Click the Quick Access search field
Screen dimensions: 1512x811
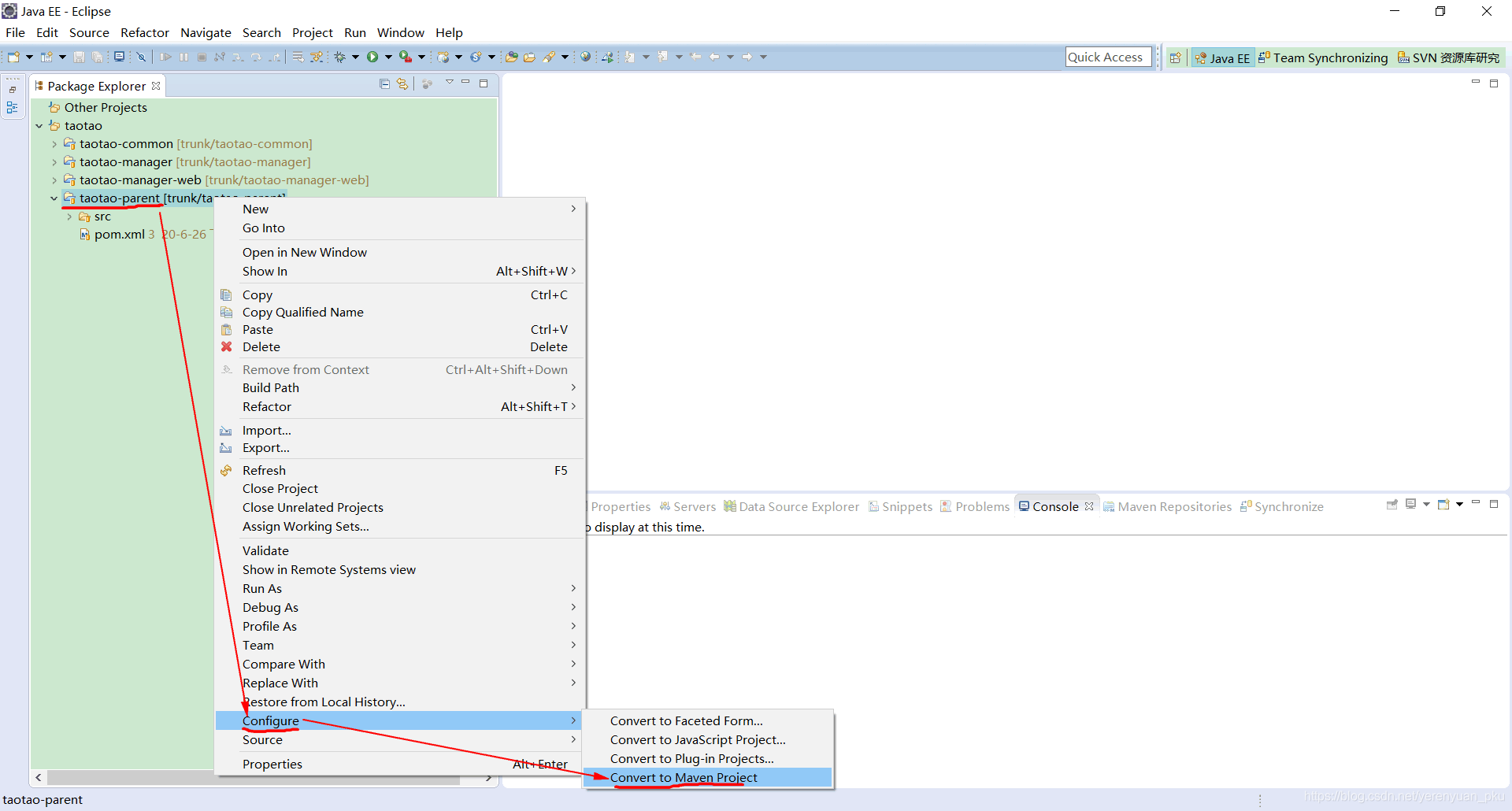(x=1108, y=57)
